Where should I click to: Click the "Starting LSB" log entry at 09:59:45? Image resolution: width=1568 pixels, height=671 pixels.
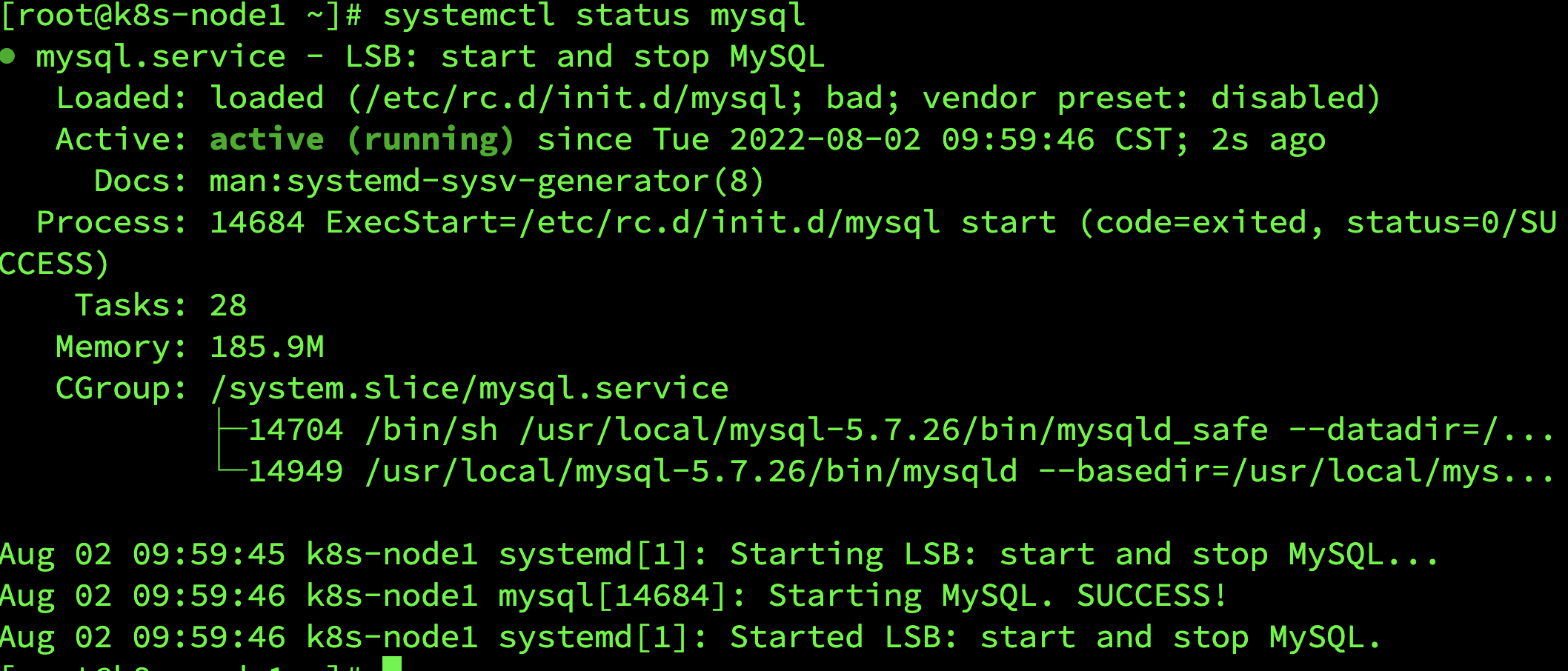tap(1083, 554)
